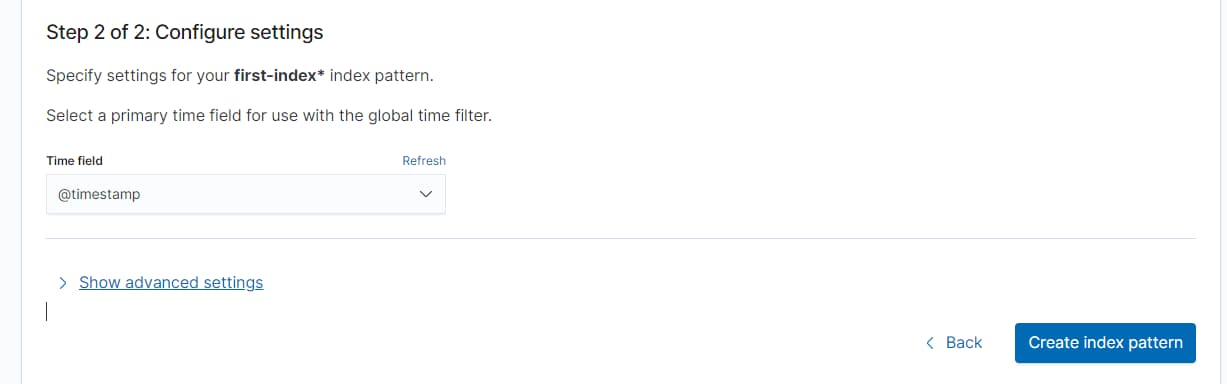
Task: Expand the chevron beside Show advanced settings
Action: point(63,283)
